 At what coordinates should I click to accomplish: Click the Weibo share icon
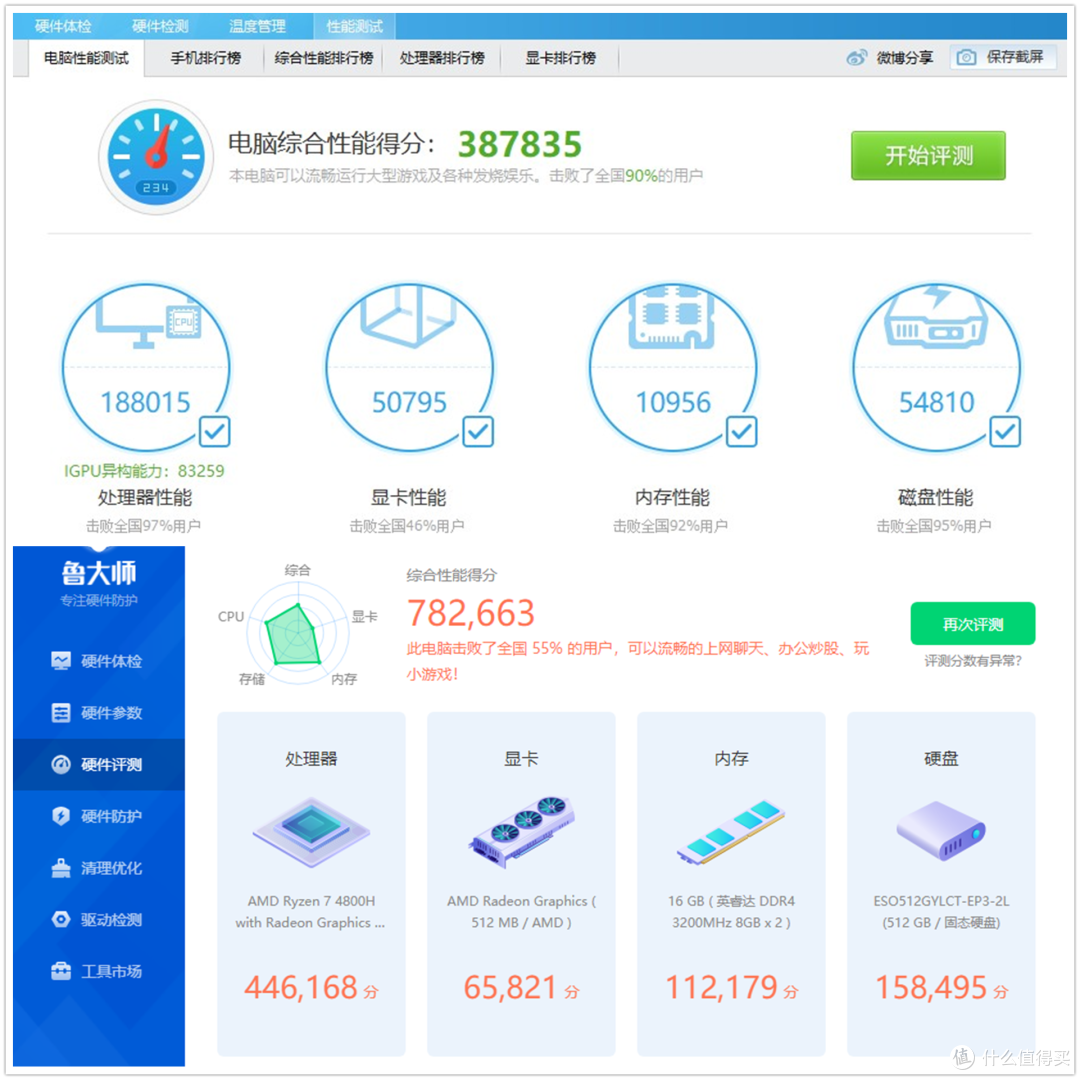point(856,58)
